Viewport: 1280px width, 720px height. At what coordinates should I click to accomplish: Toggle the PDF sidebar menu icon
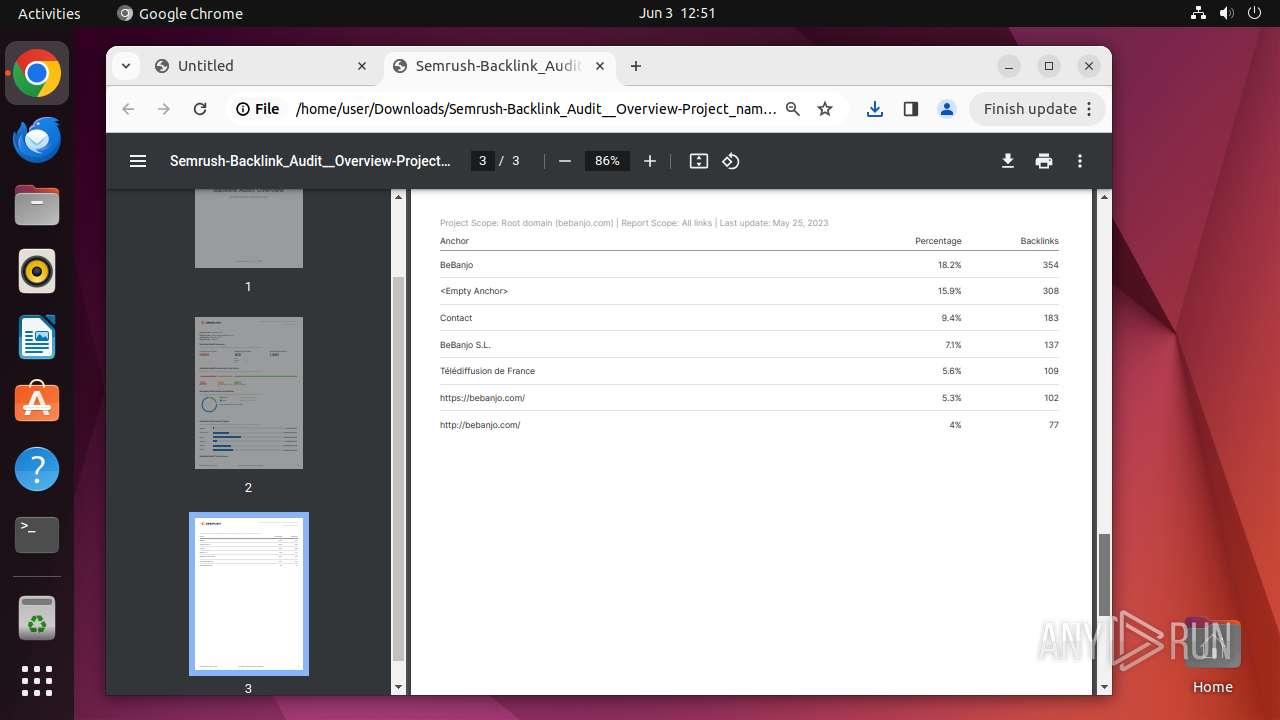click(138, 161)
